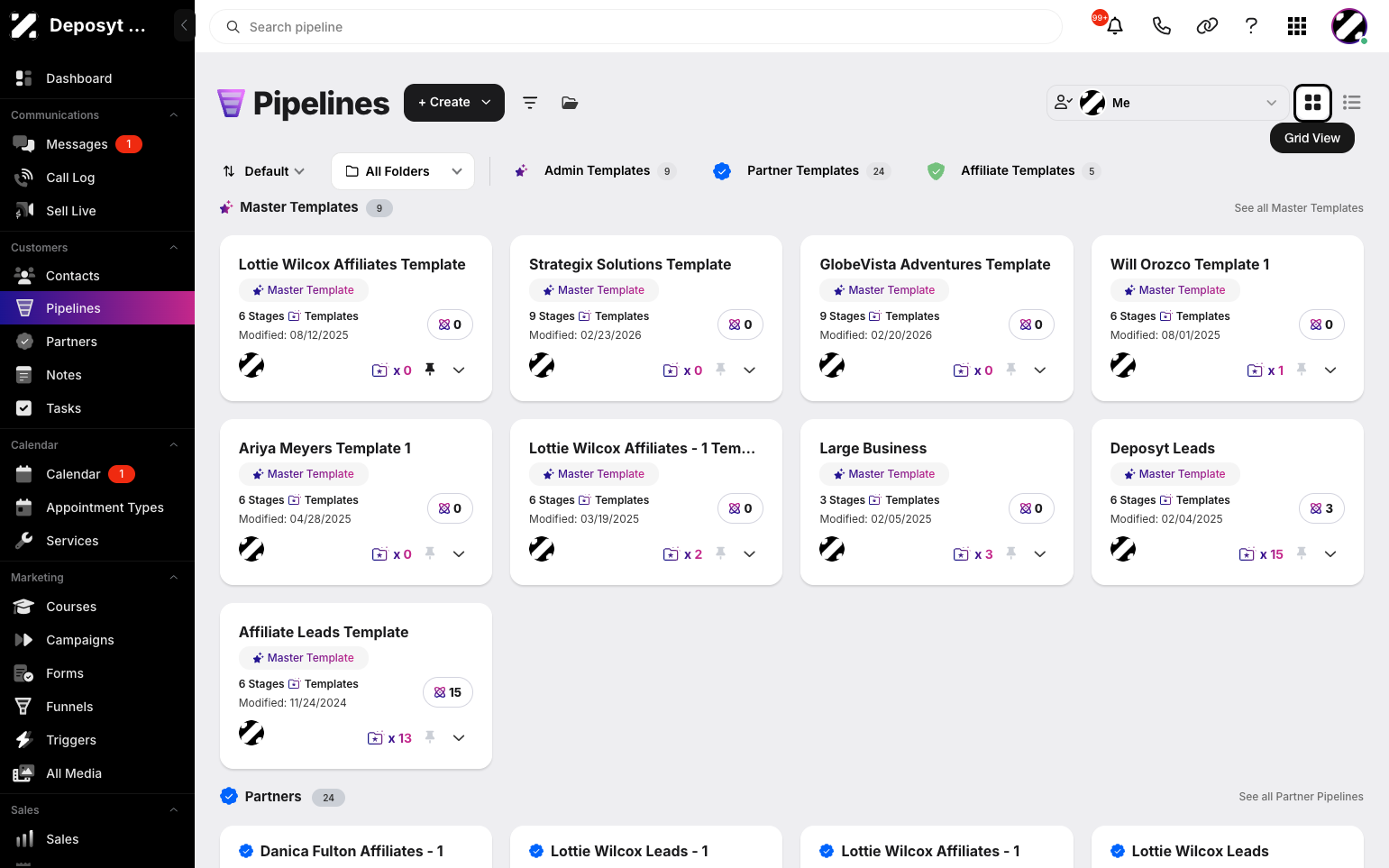Pin the Will Orozco Template 1 card

coord(1302,370)
